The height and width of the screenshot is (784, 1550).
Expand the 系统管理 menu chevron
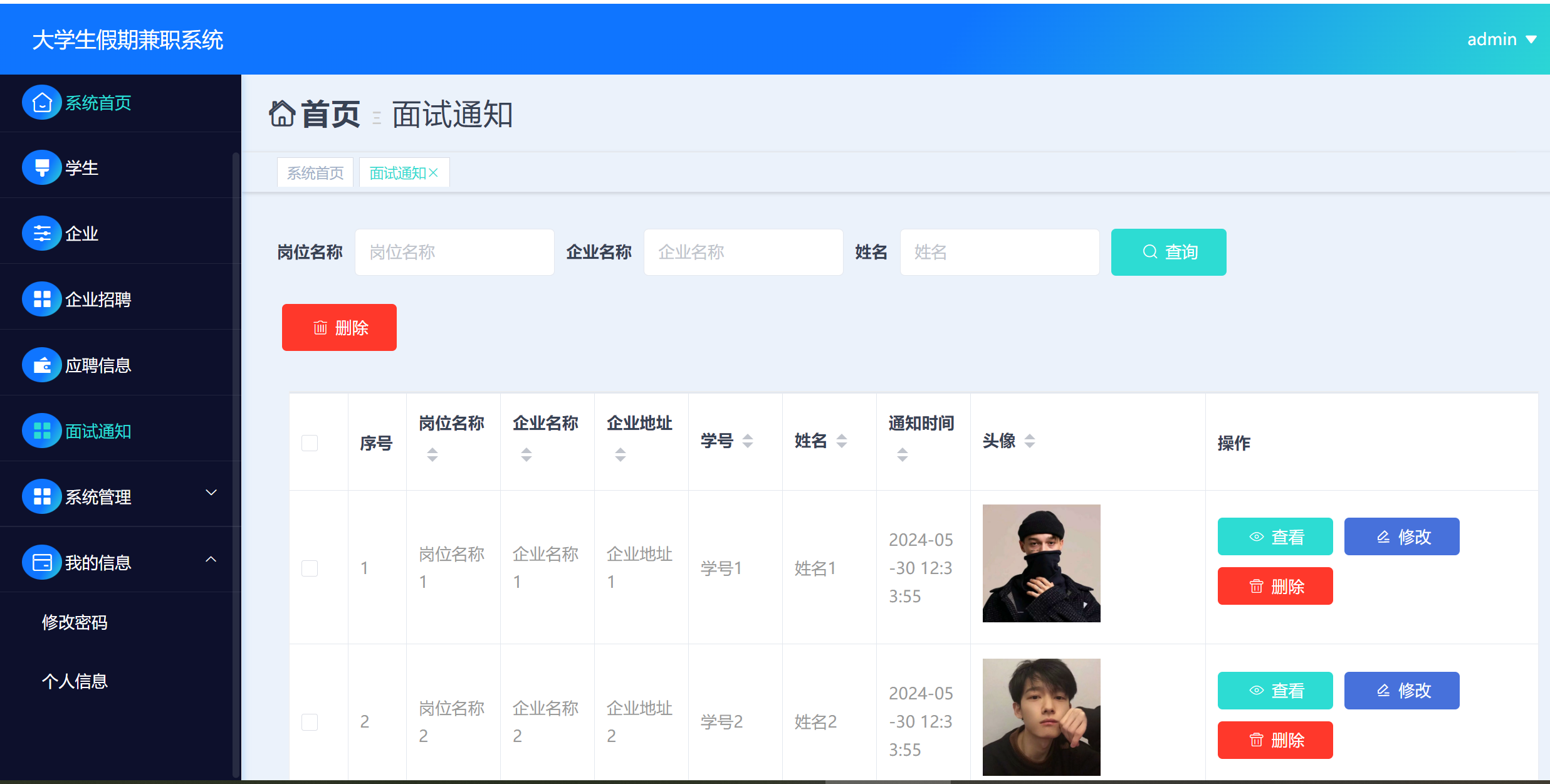pos(211,493)
